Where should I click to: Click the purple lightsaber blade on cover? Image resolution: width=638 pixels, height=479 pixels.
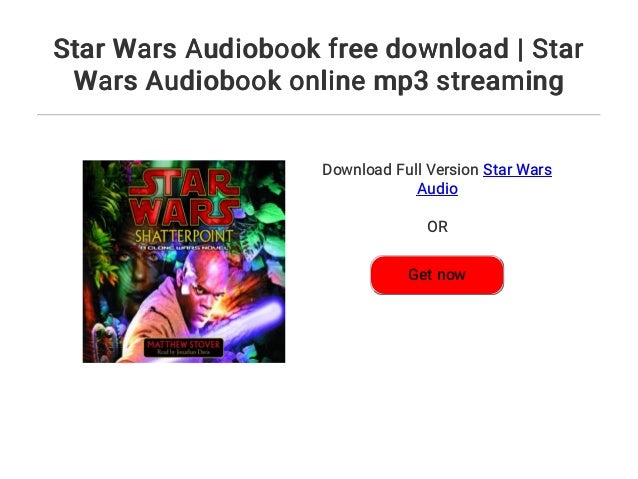click(x=252, y=322)
